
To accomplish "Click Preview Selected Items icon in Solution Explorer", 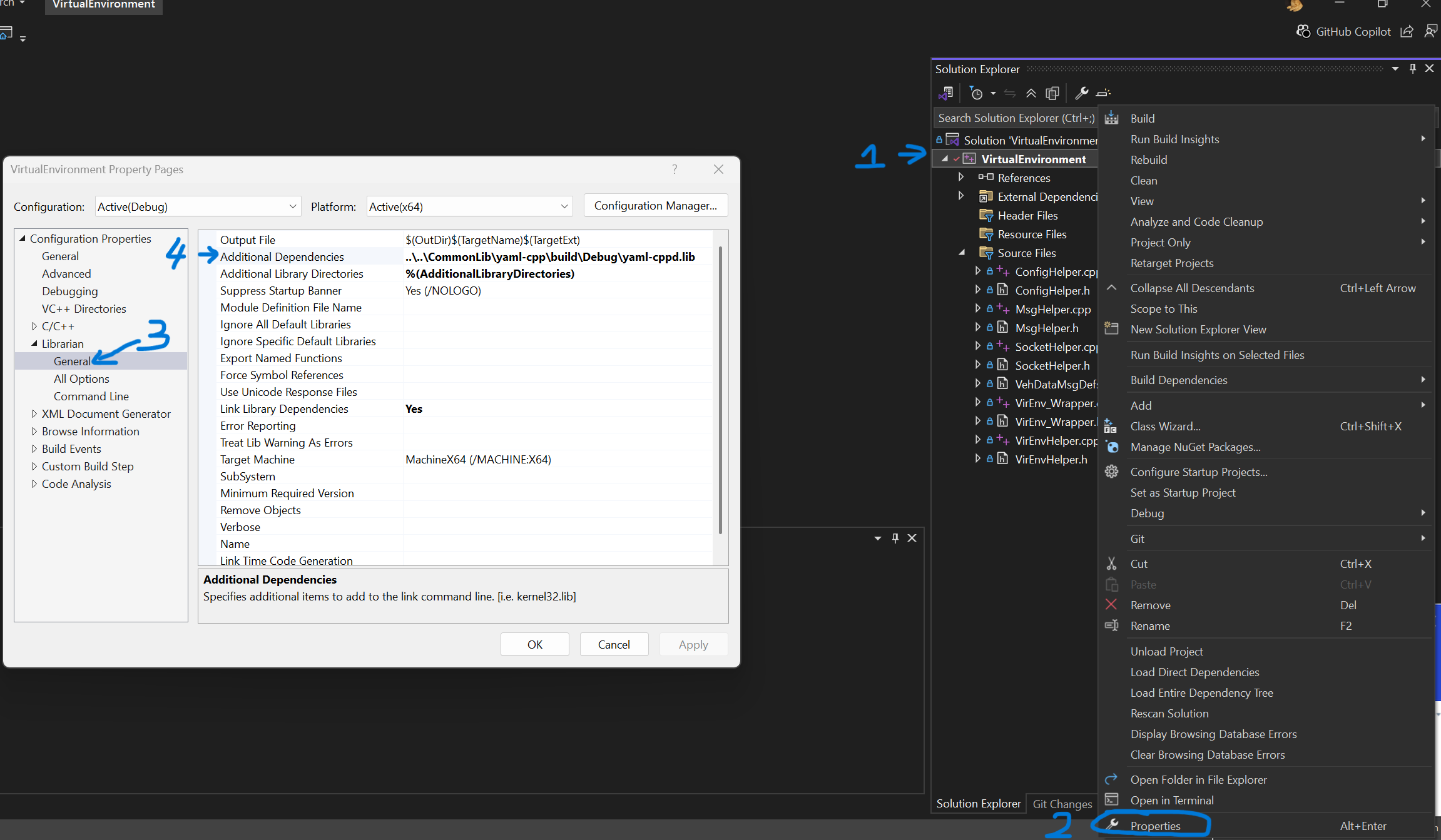I will pos(1103,93).
